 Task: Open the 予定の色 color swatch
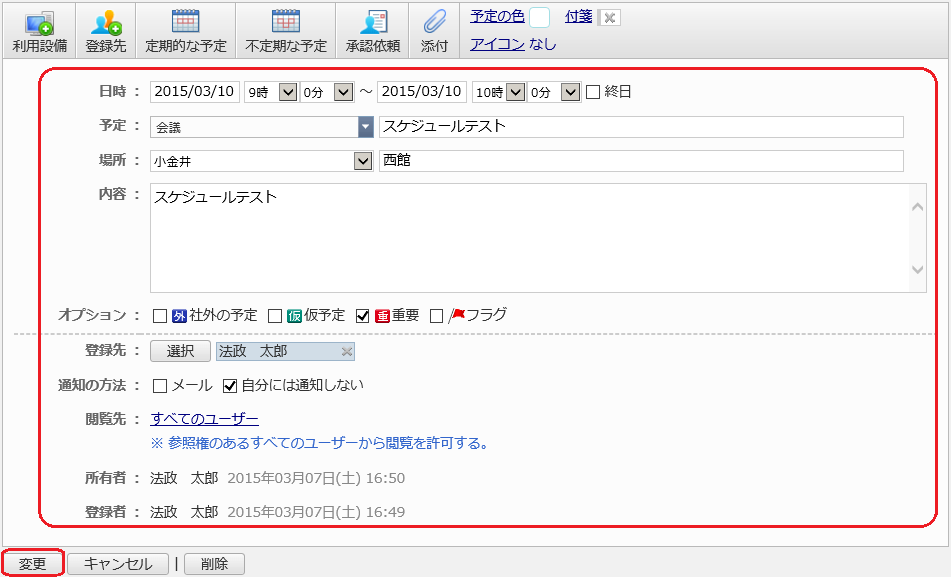point(539,18)
